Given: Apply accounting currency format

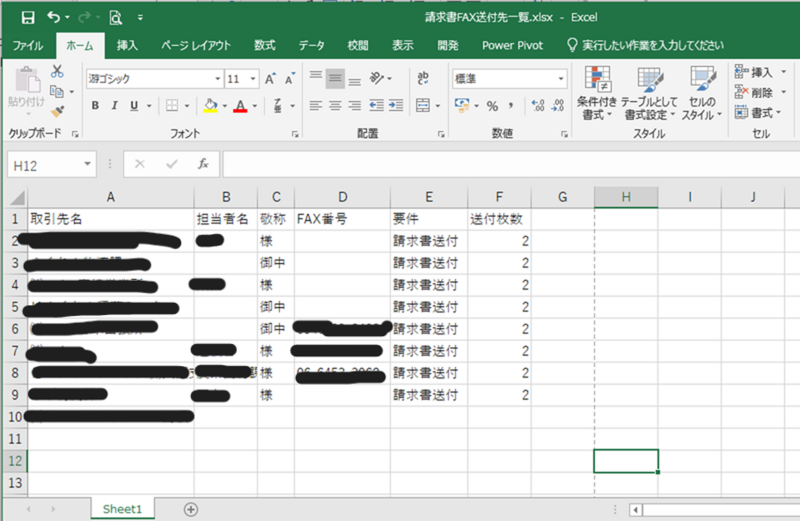Looking at the screenshot, I should (x=462, y=106).
